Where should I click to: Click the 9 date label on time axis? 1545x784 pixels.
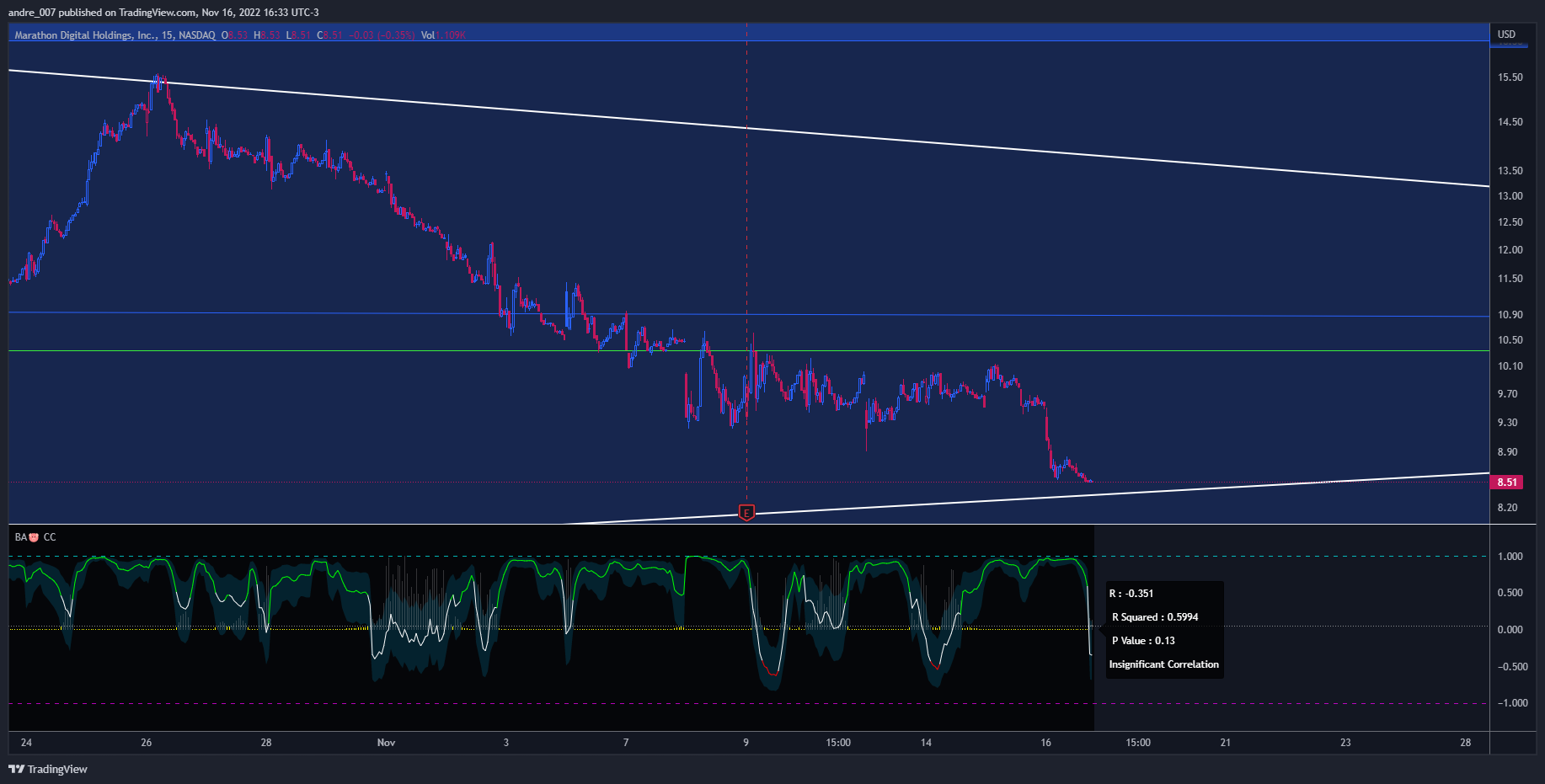click(746, 743)
